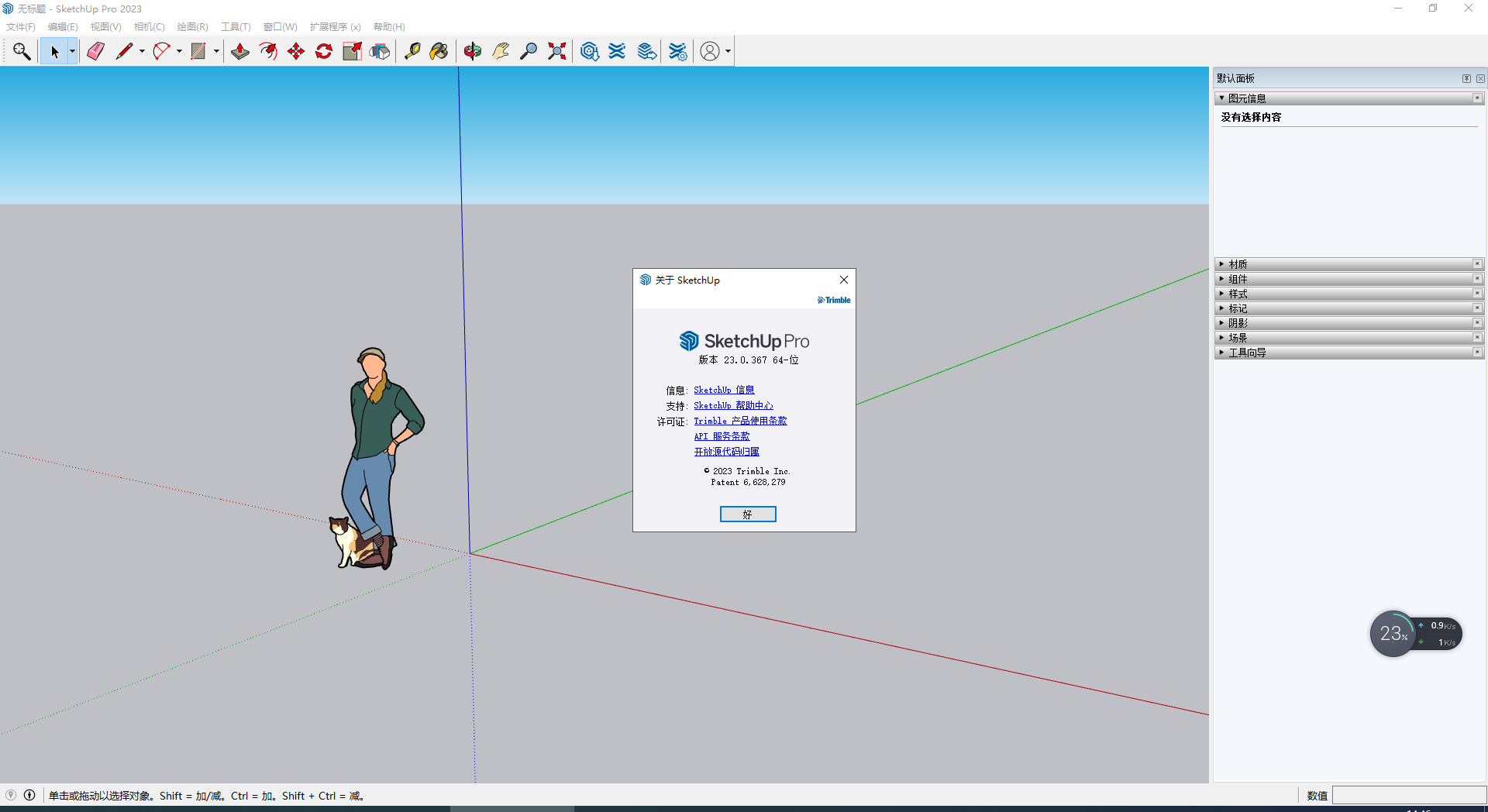
Task: Collapse the 图元信息 panel section
Action: (x=1246, y=98)
